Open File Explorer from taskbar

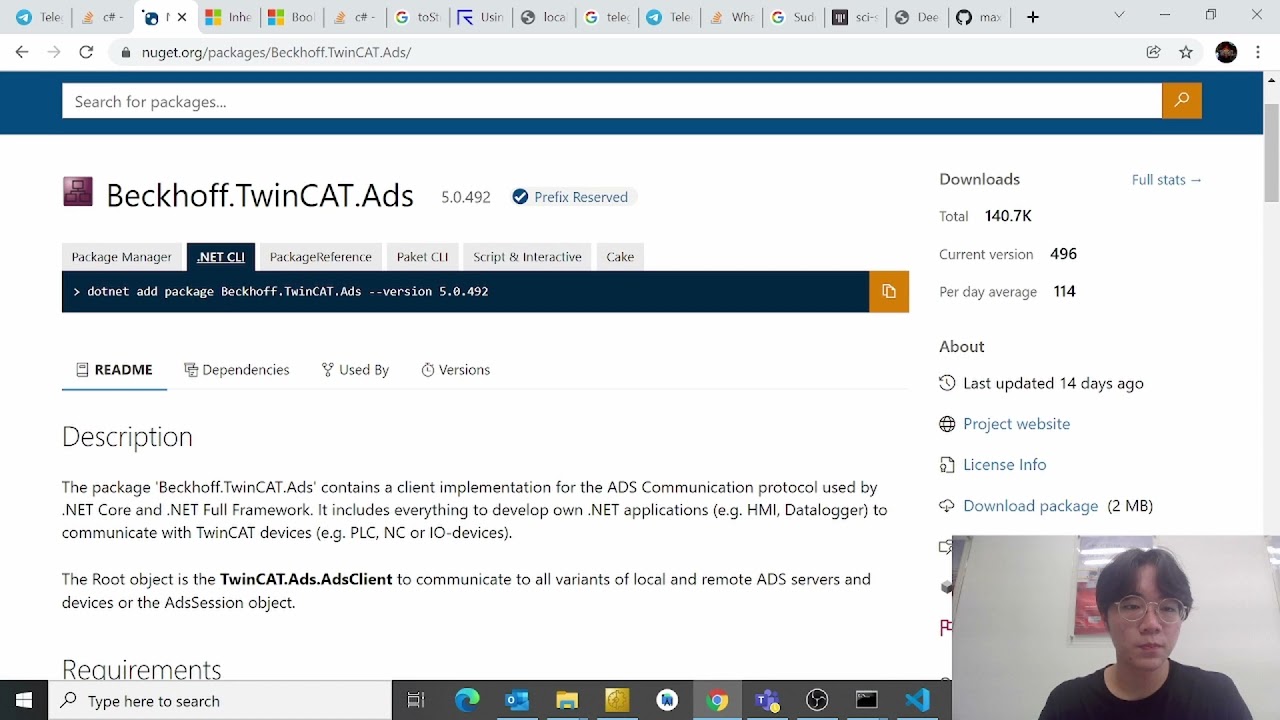coord(567,701)
